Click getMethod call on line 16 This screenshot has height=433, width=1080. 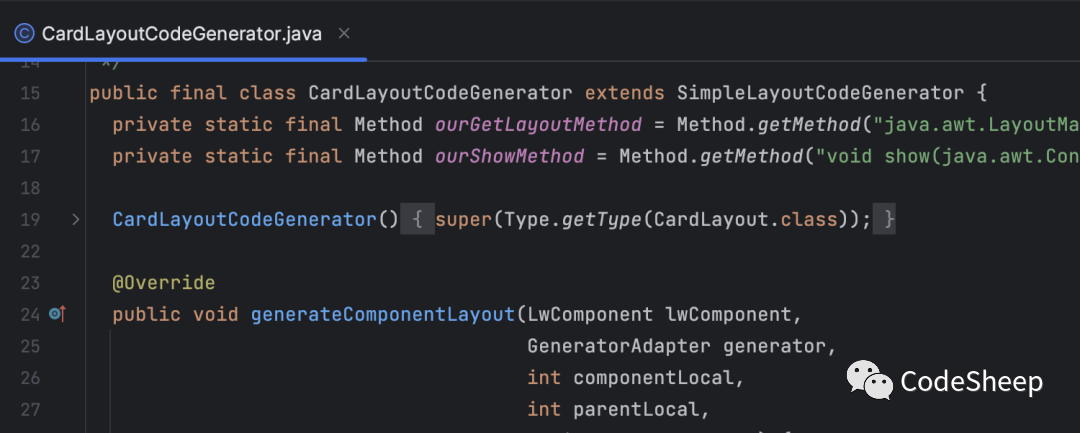809,125
